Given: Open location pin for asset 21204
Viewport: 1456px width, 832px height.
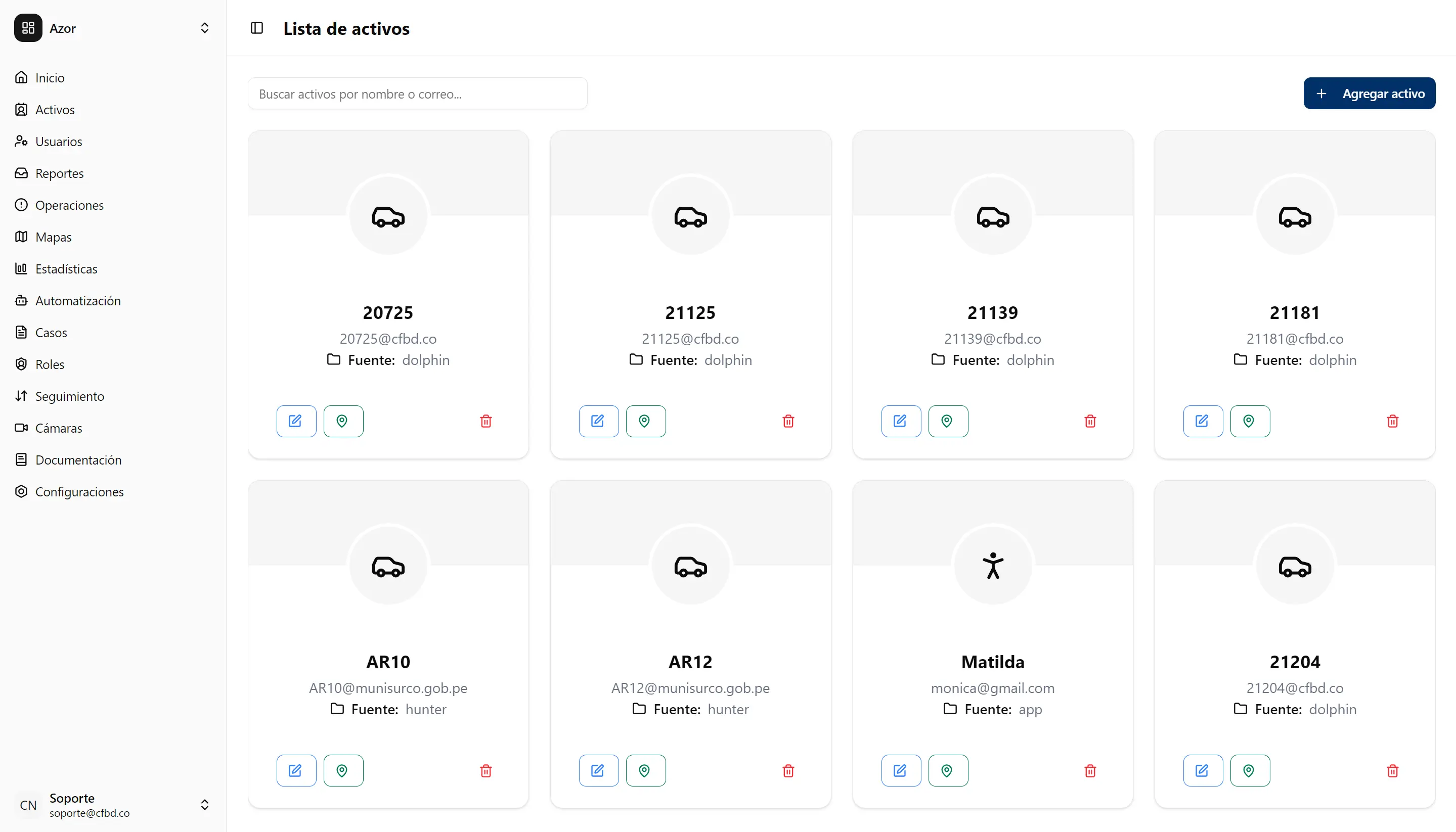Looking at the screenshot, I should pyautogui.click(x=1250, y=770).
